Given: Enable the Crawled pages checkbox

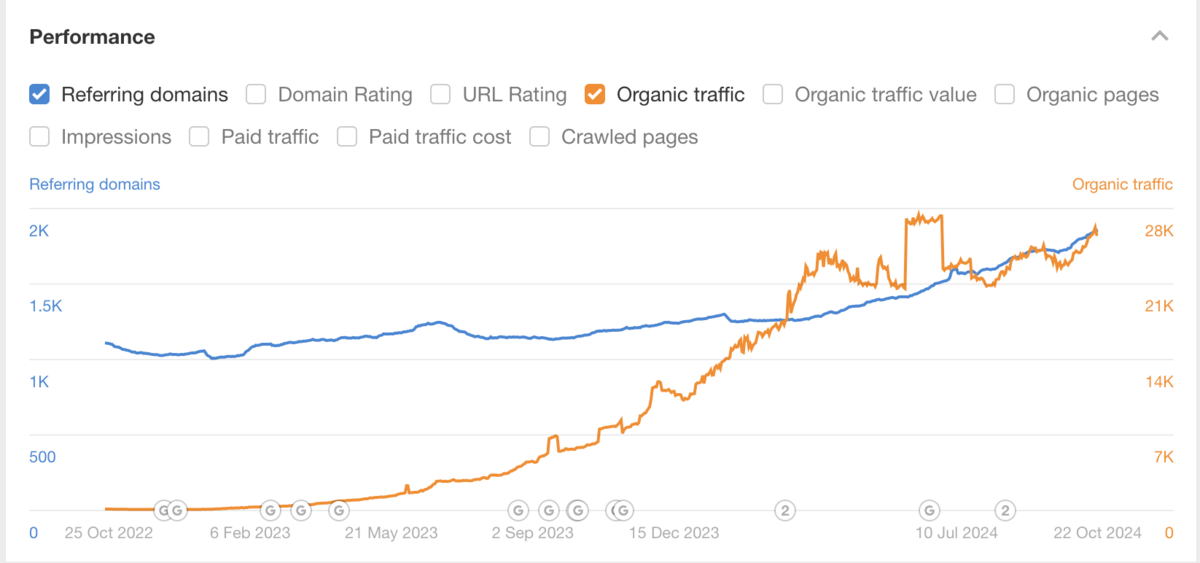Looking at the screenshot, I should (x=540, y=137).
